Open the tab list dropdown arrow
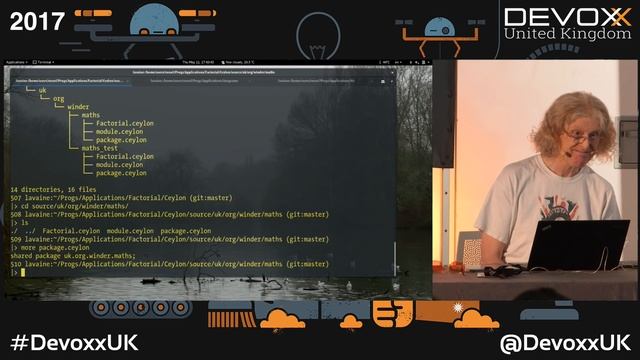The image size is (640, 360). 391,81
